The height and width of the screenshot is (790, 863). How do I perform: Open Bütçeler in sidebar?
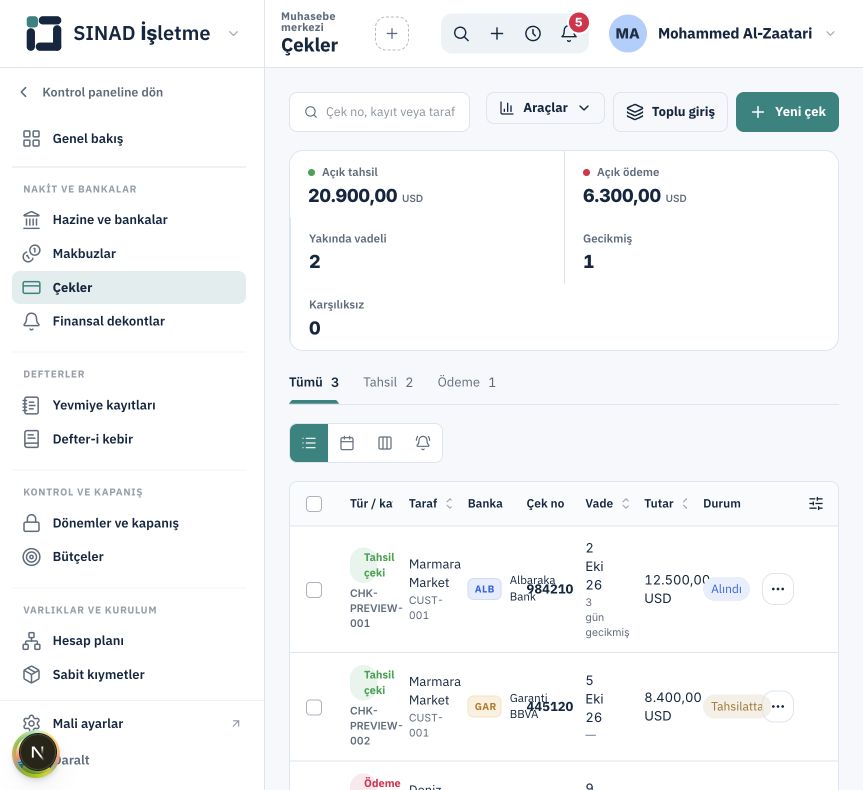point(129,557)
